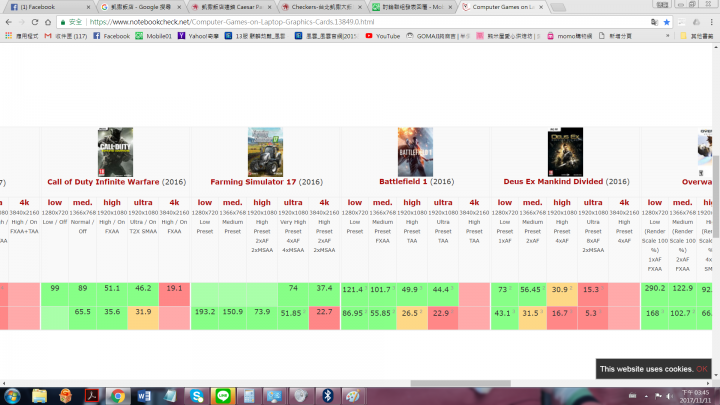Switch to the Caesar Park tab
This screenshot has height=405, width=720.
pyautogui.click(x=231, y=7)
